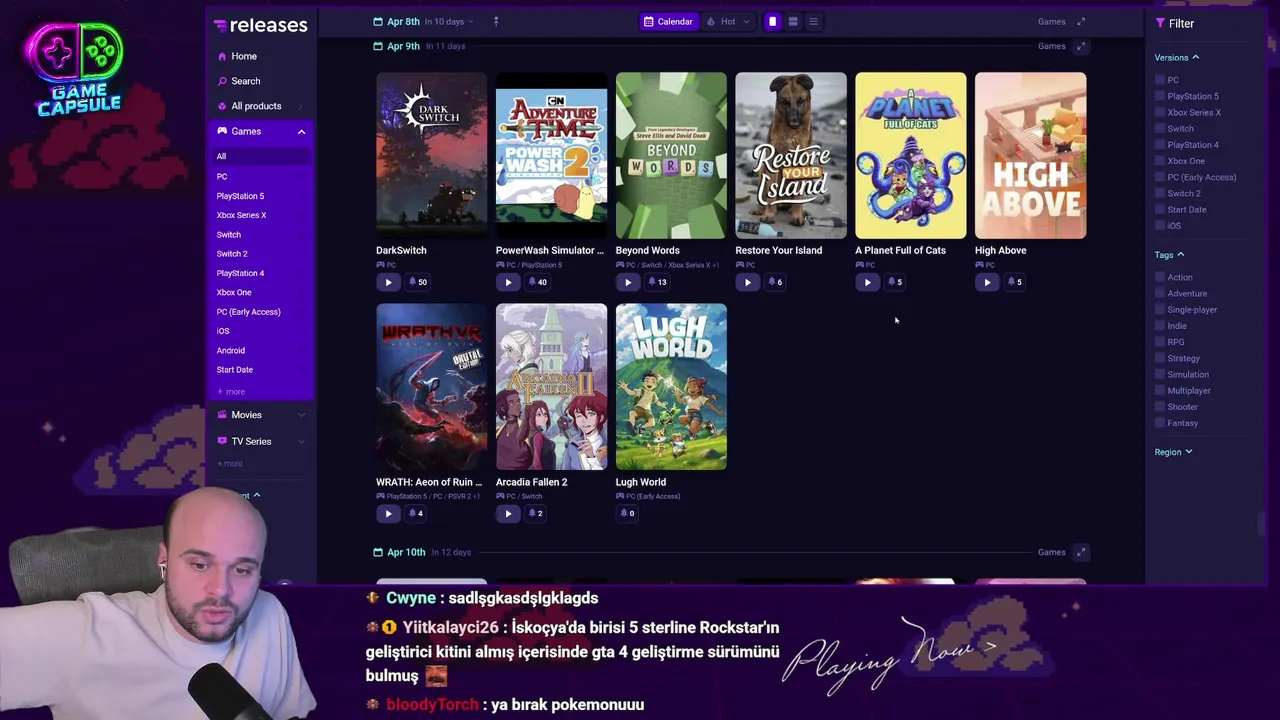Check the PC version filter
Image resolution: width=1280 pixels, height=720 pixels.
point(1160,80)
